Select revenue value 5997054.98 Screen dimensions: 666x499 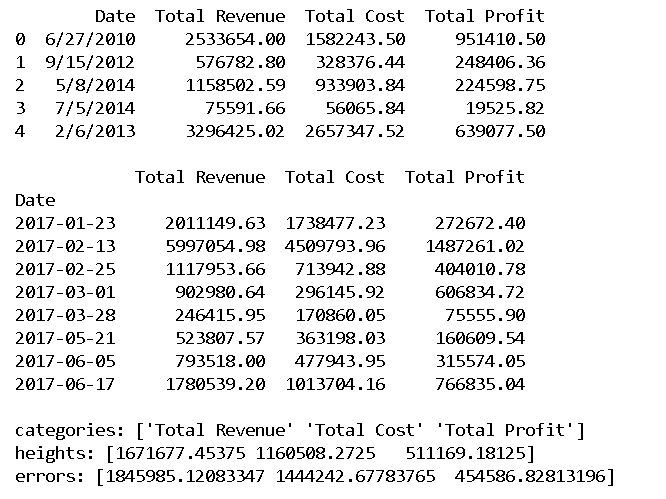(215, 246)
